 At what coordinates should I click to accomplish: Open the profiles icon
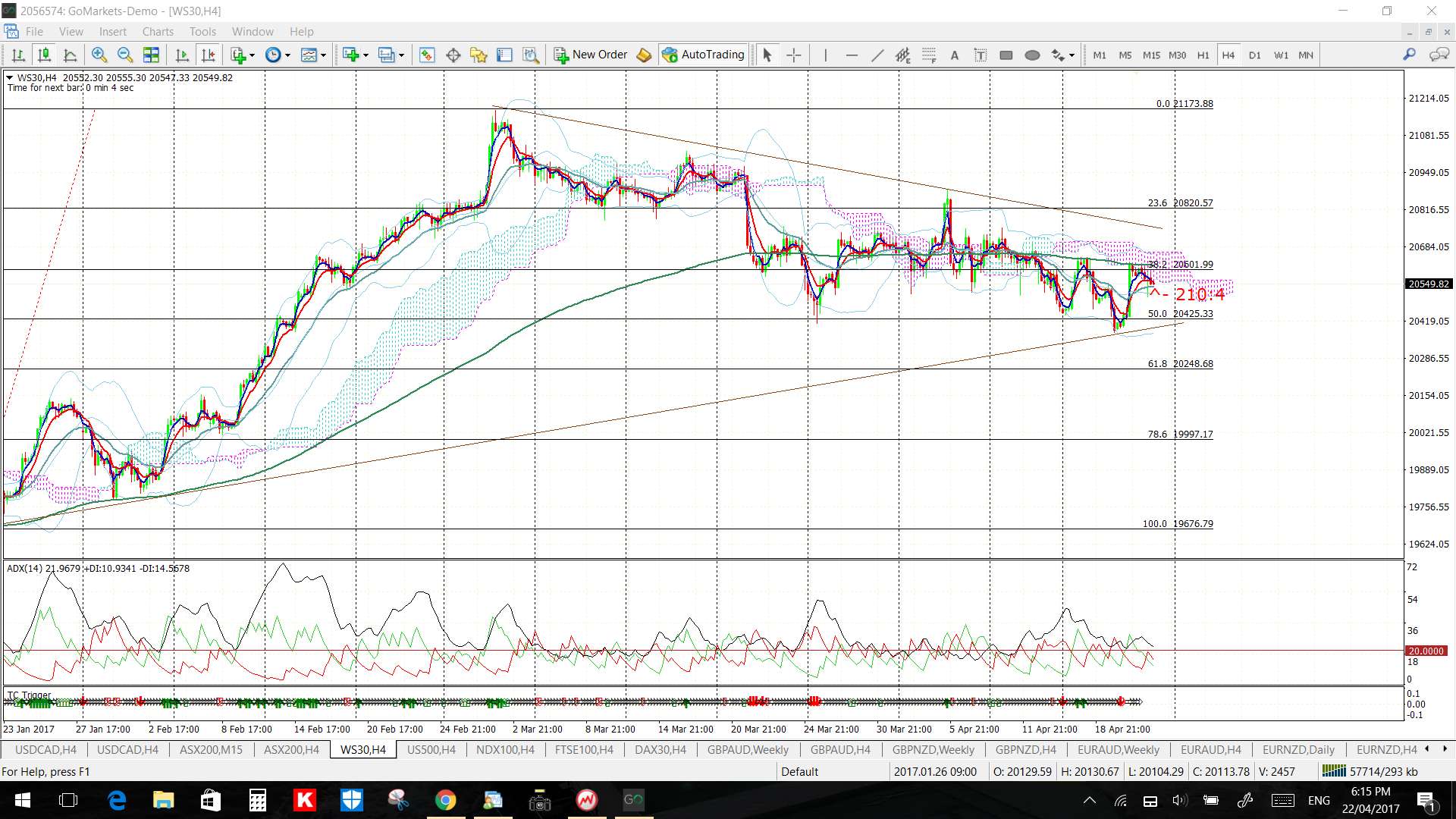387,55
